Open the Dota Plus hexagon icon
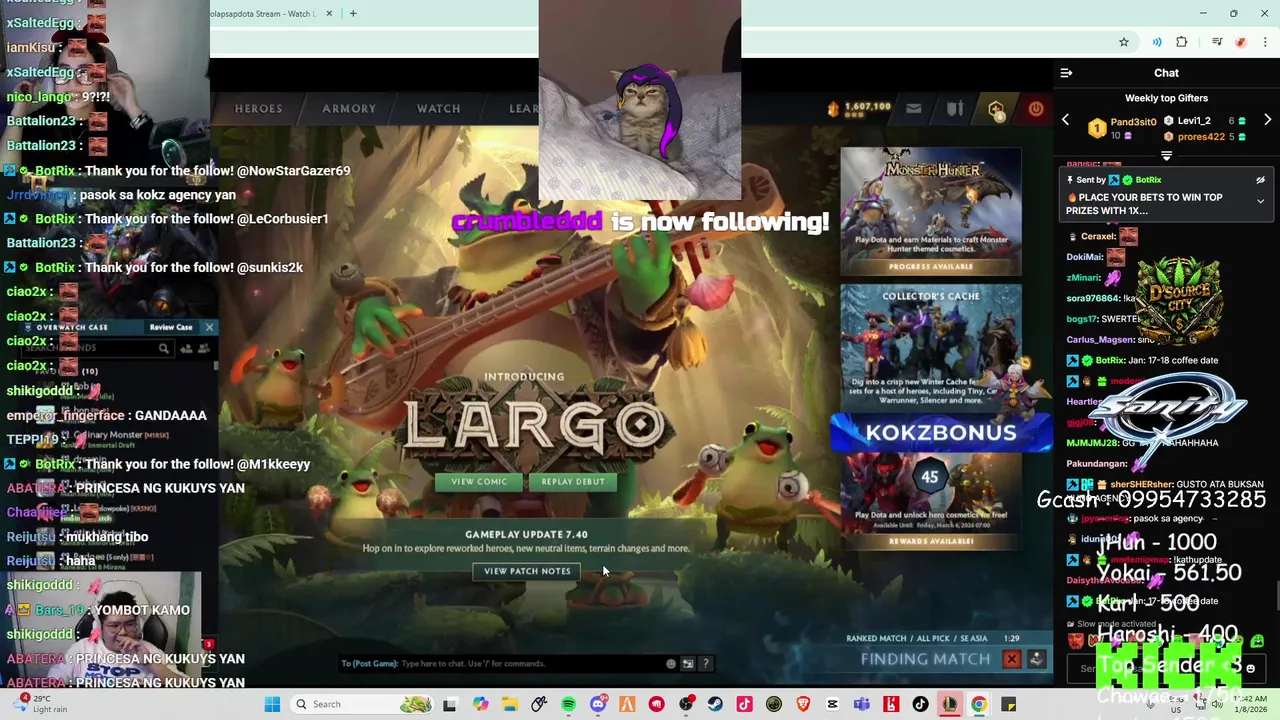This screenshot has width=1280, height=720. click(x=996, y=110)
